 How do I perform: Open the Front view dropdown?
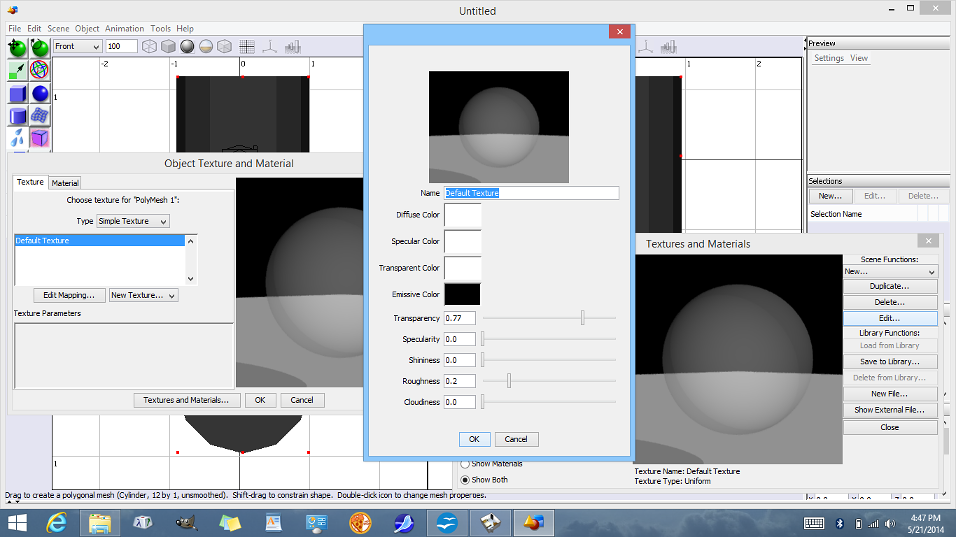pyautogui.click(x=77, y=46)
